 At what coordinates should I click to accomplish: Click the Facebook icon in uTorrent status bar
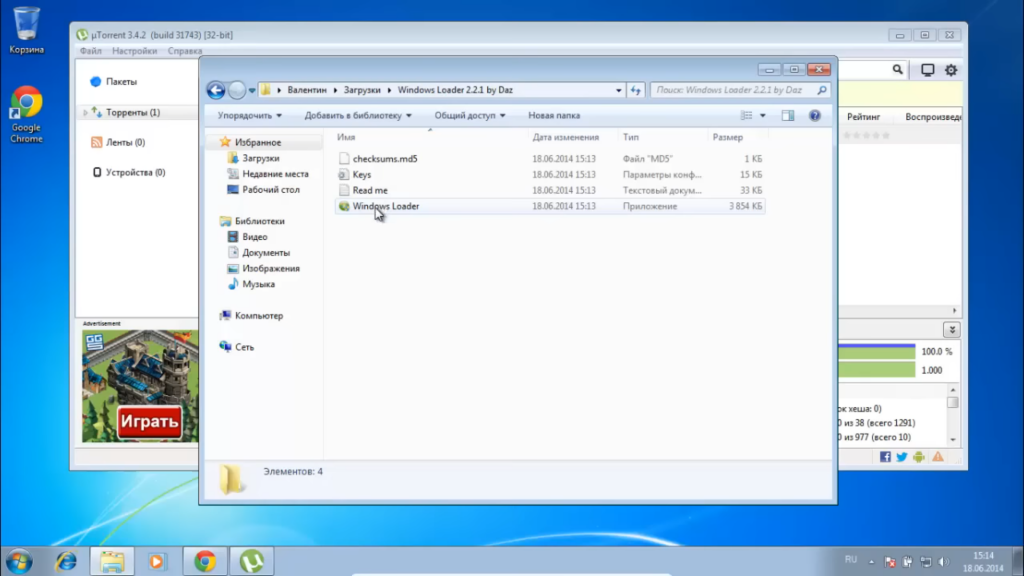[885, 457]
